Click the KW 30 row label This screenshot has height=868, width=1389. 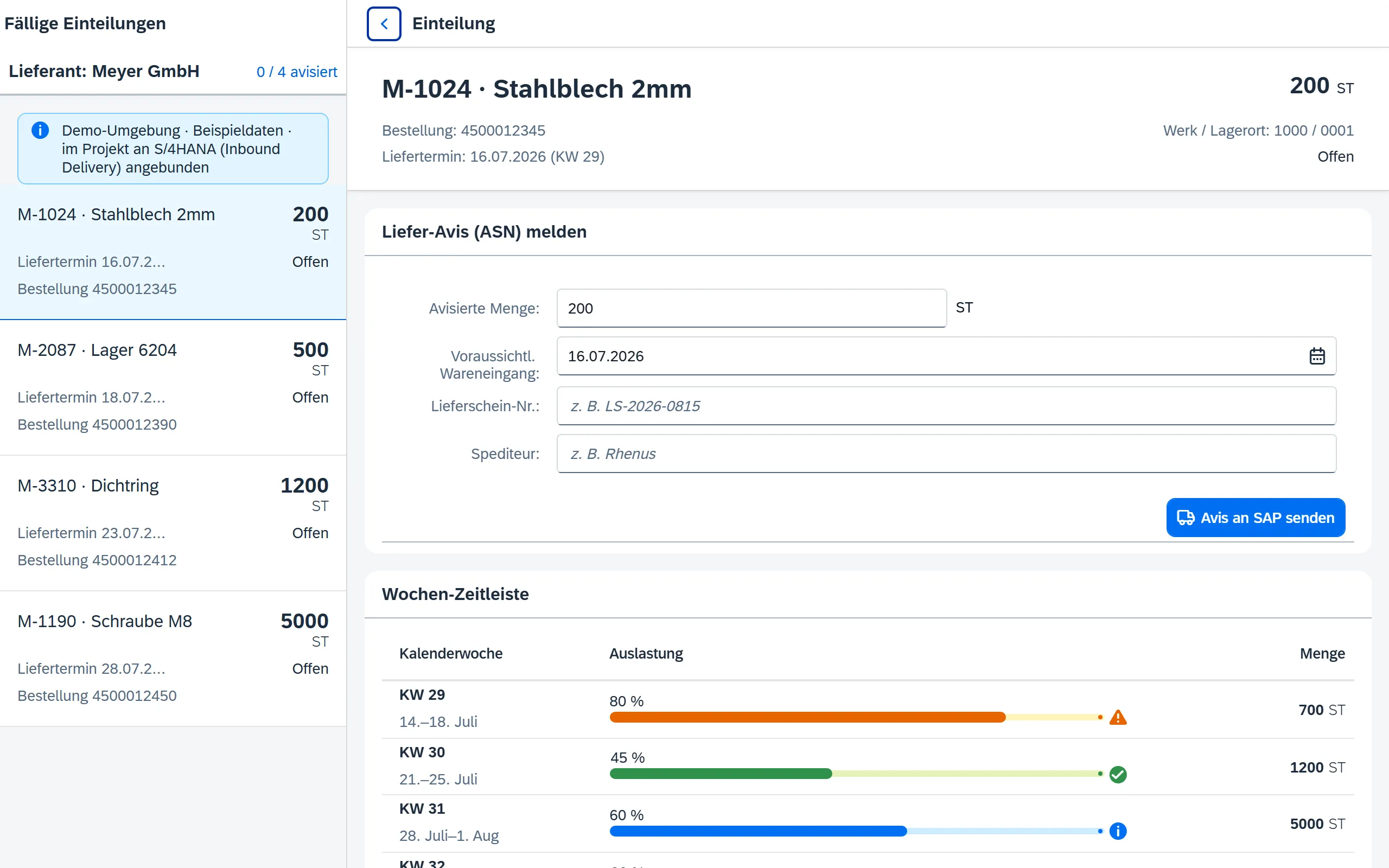coord(422,752)
